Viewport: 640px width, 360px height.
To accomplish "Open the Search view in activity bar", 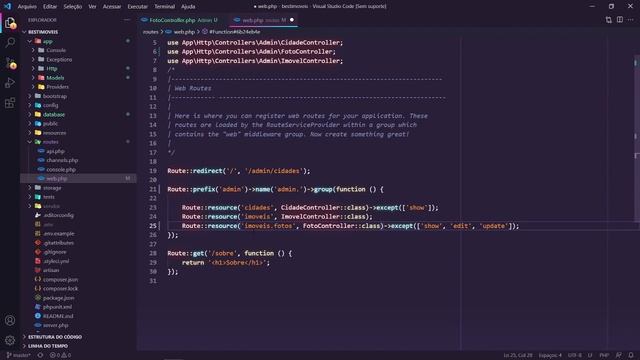I will (x=10, y=42).
